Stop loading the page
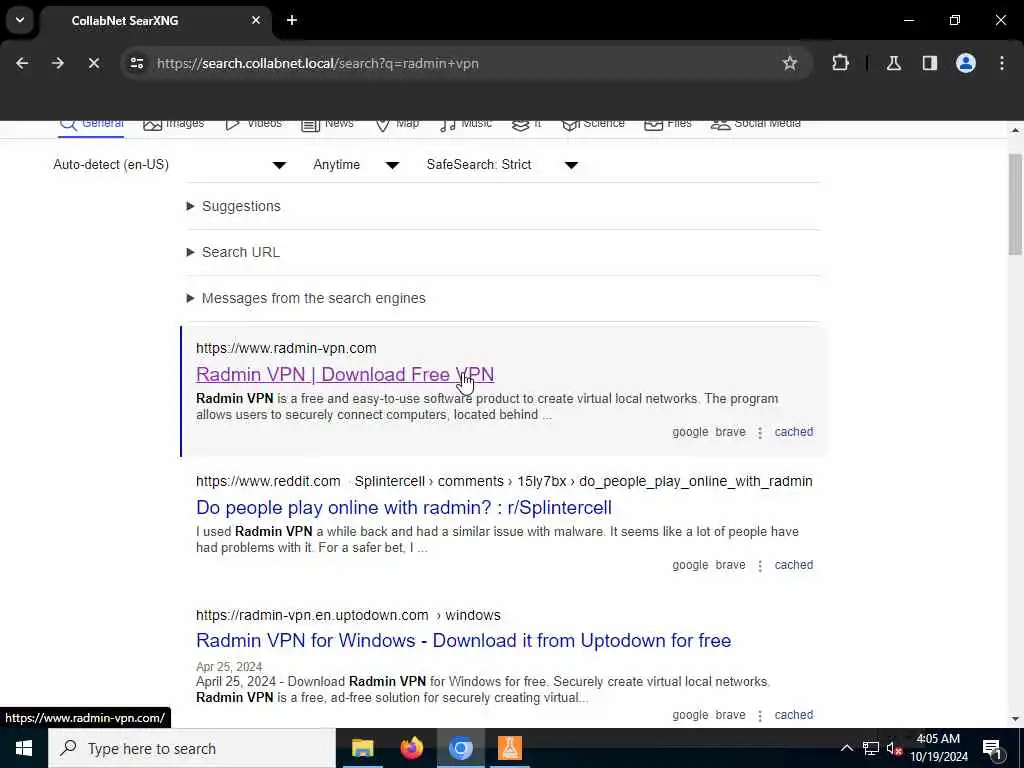The width and height of the screenshot is (1024, 768). coord(94,63)
